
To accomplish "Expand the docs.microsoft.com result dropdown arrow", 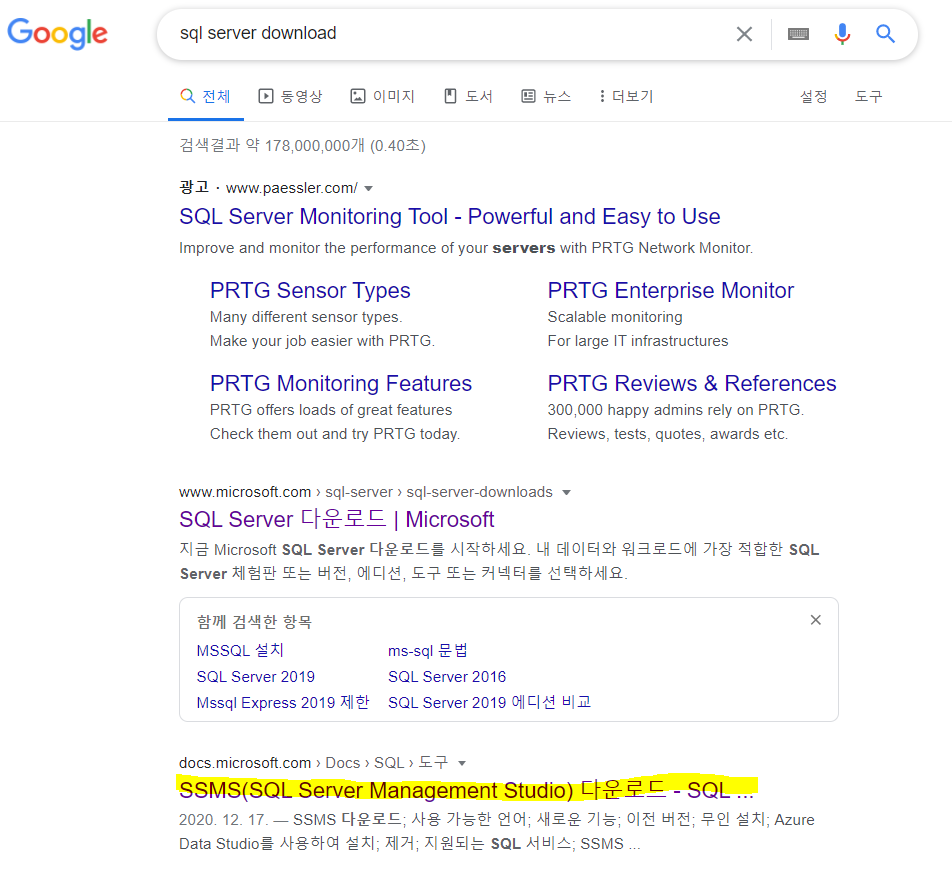I will pyautogui.click(x=462, y=764).
